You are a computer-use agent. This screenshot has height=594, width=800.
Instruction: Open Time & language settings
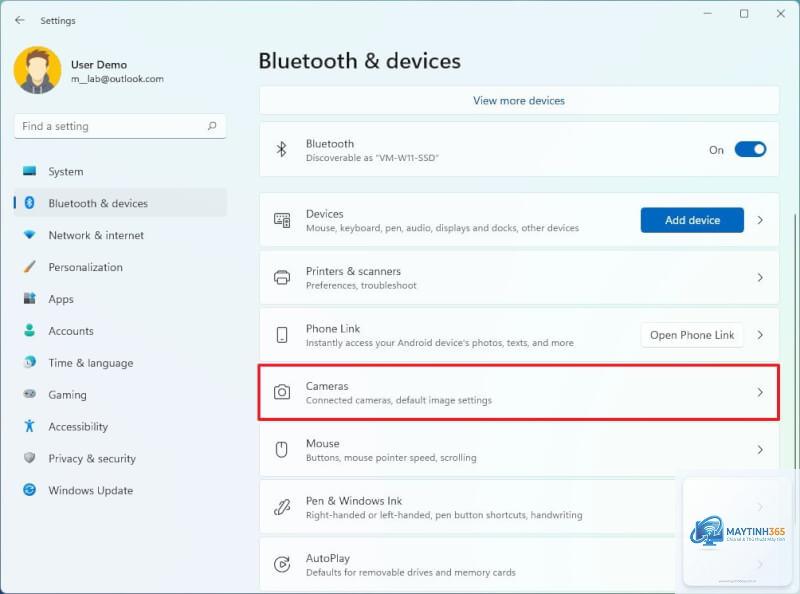[x=120, y=362]
